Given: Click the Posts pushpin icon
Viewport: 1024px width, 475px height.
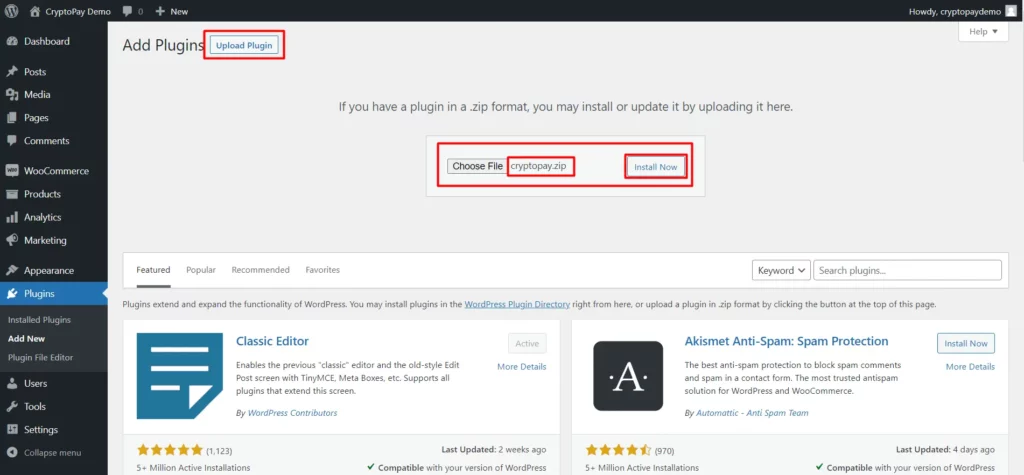Looking at the screenshot, I should (12, 71).
